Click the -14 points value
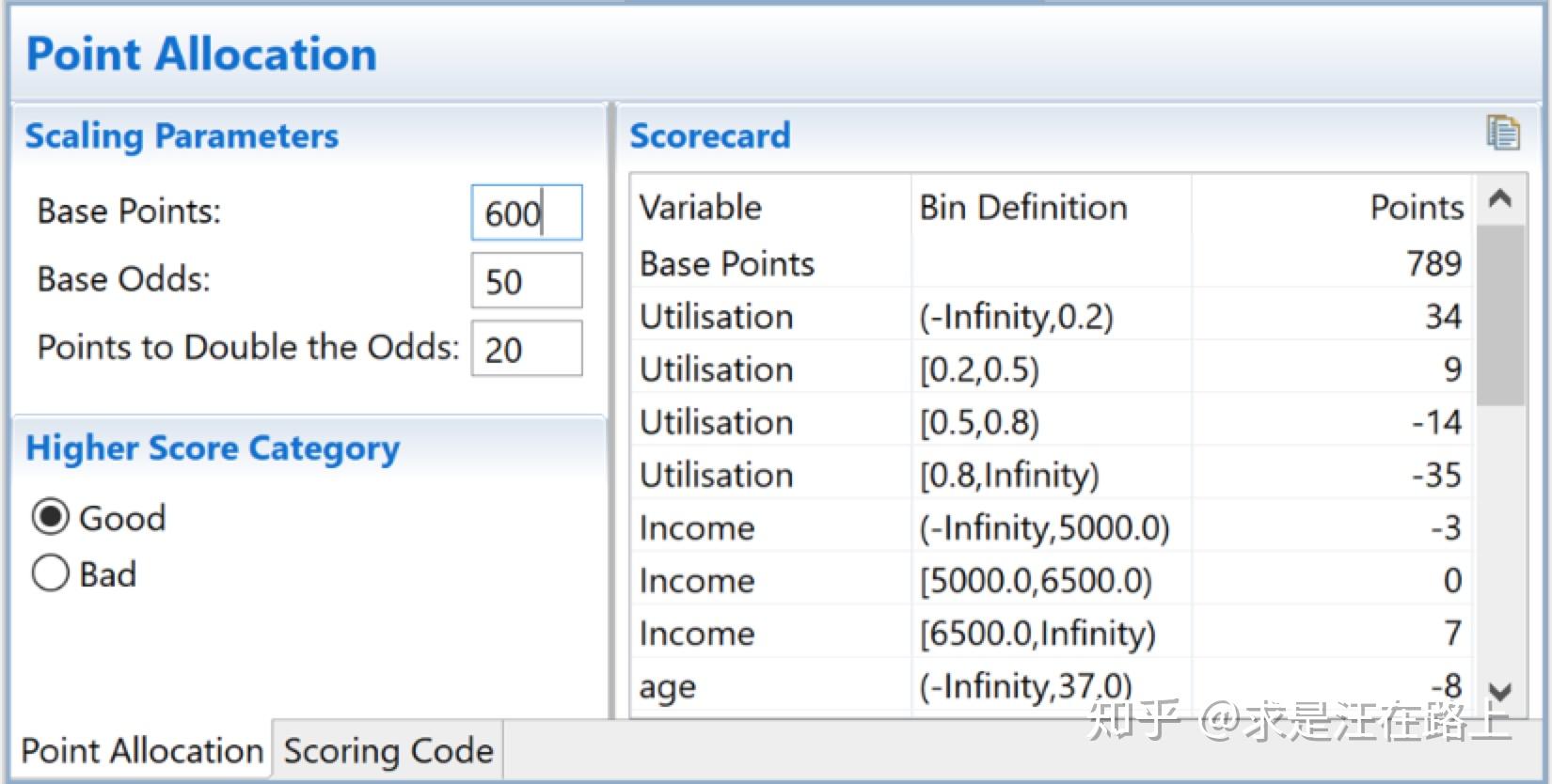Image resolution: width=1552 pixels, height=784 pixels. [1436, 421]
